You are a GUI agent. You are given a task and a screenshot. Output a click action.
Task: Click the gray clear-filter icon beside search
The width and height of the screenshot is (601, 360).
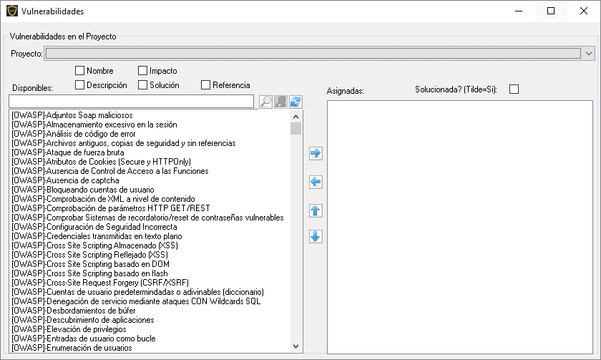pos(281,102)
